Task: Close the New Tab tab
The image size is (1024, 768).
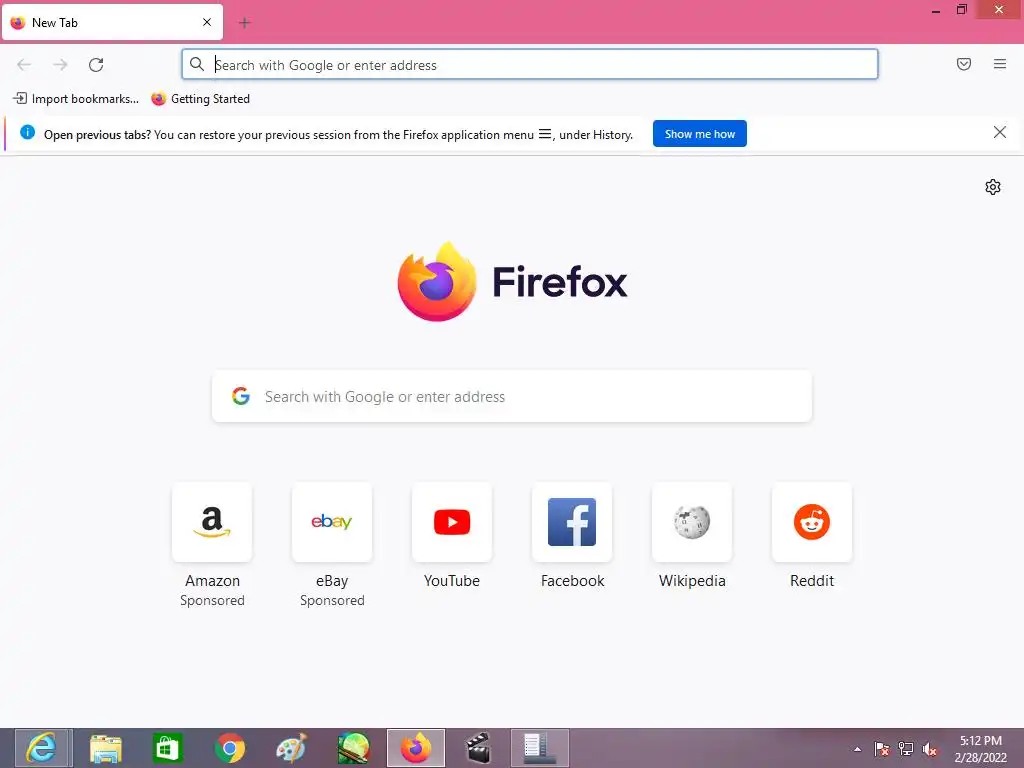Action: click(206, 22)
